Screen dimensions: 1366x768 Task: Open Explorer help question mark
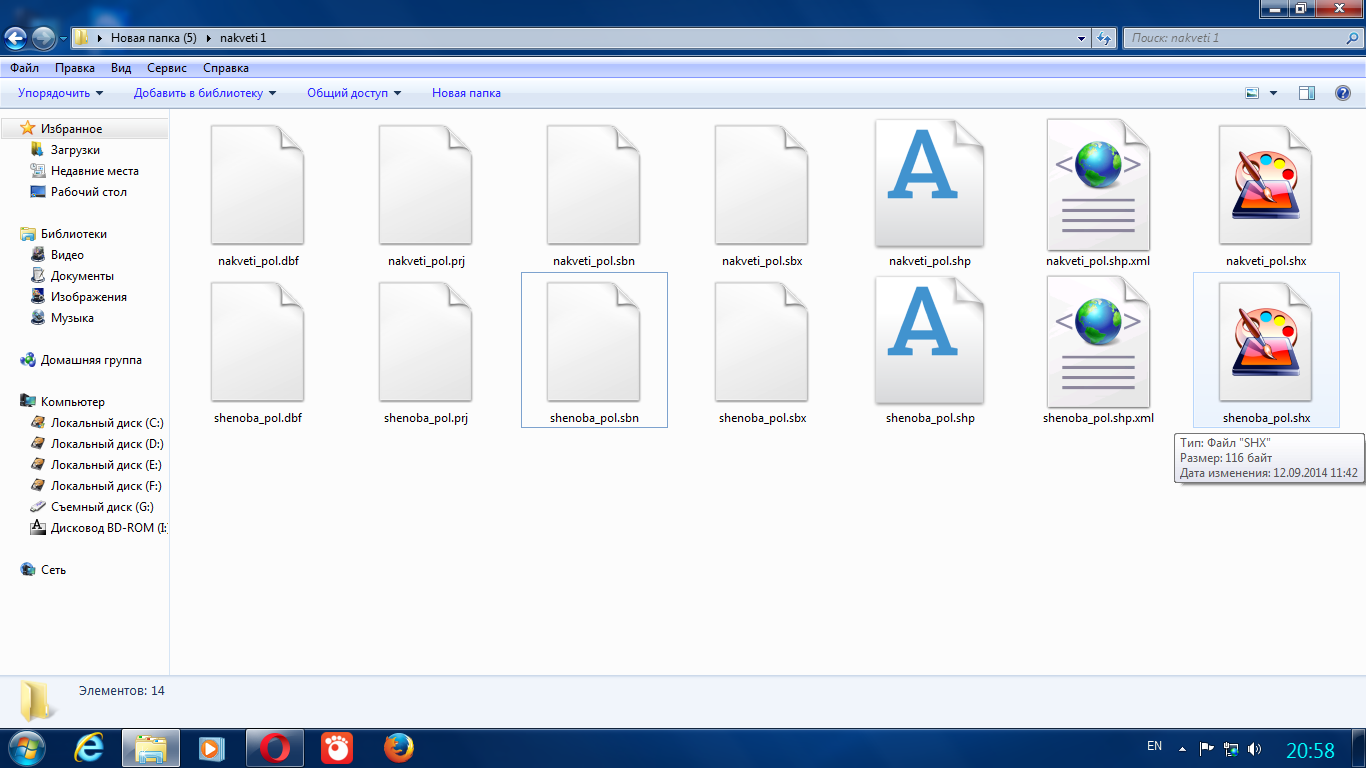[1343, 93]
